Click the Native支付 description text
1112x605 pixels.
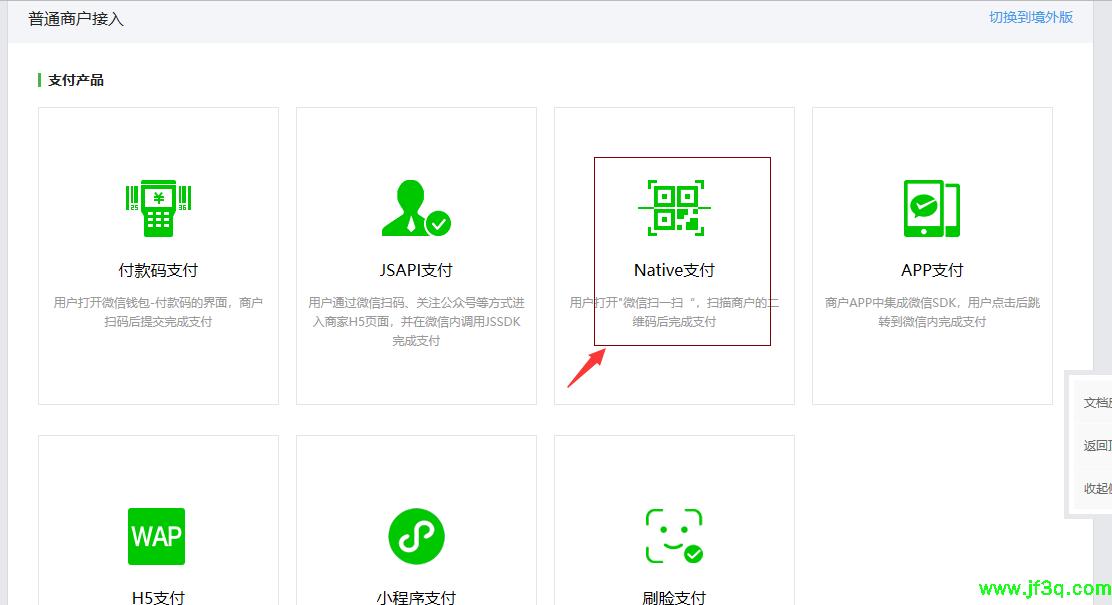(674, 312)
